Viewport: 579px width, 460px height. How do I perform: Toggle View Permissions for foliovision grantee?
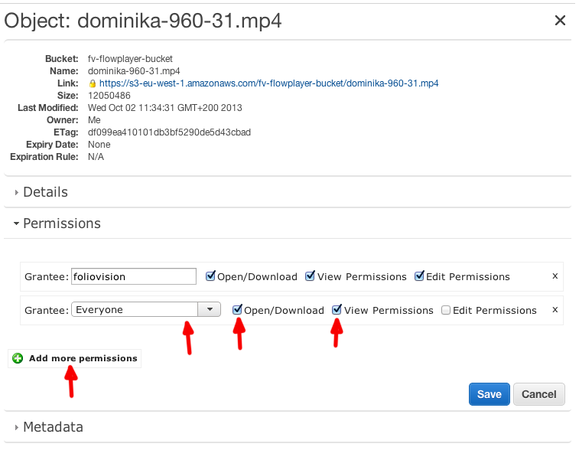point(310,275)
